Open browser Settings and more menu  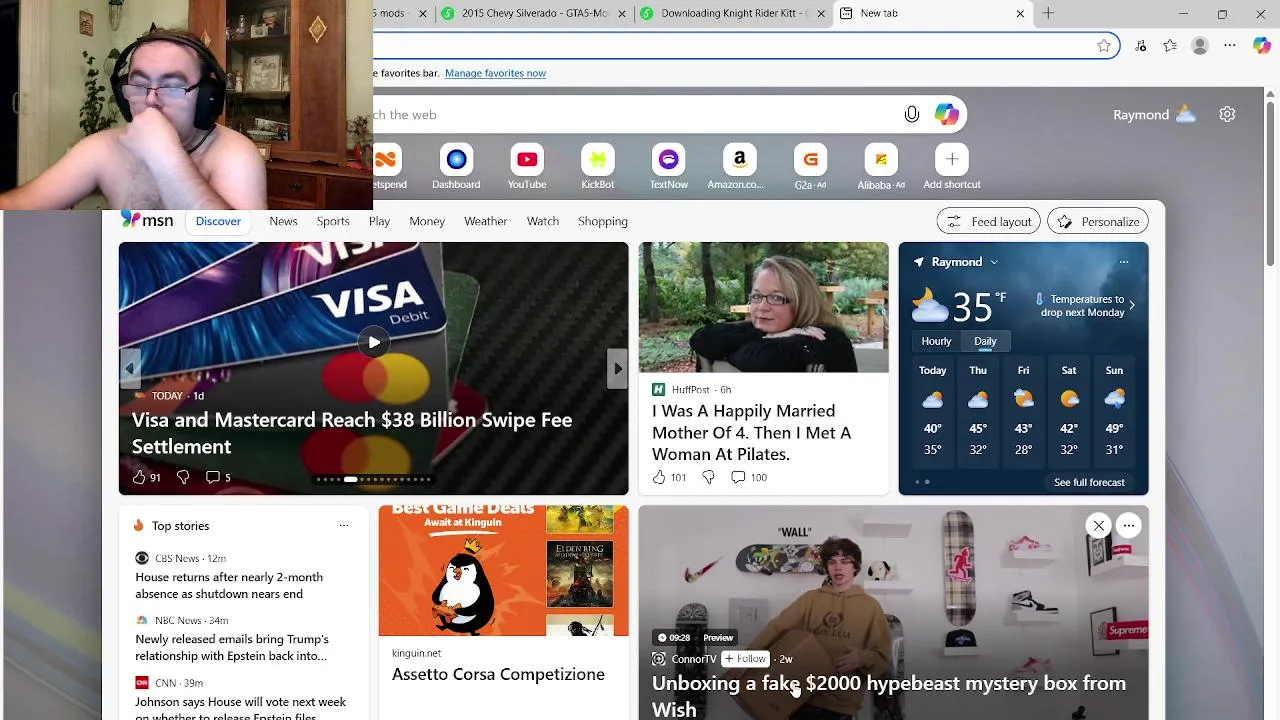point(1230,45)
